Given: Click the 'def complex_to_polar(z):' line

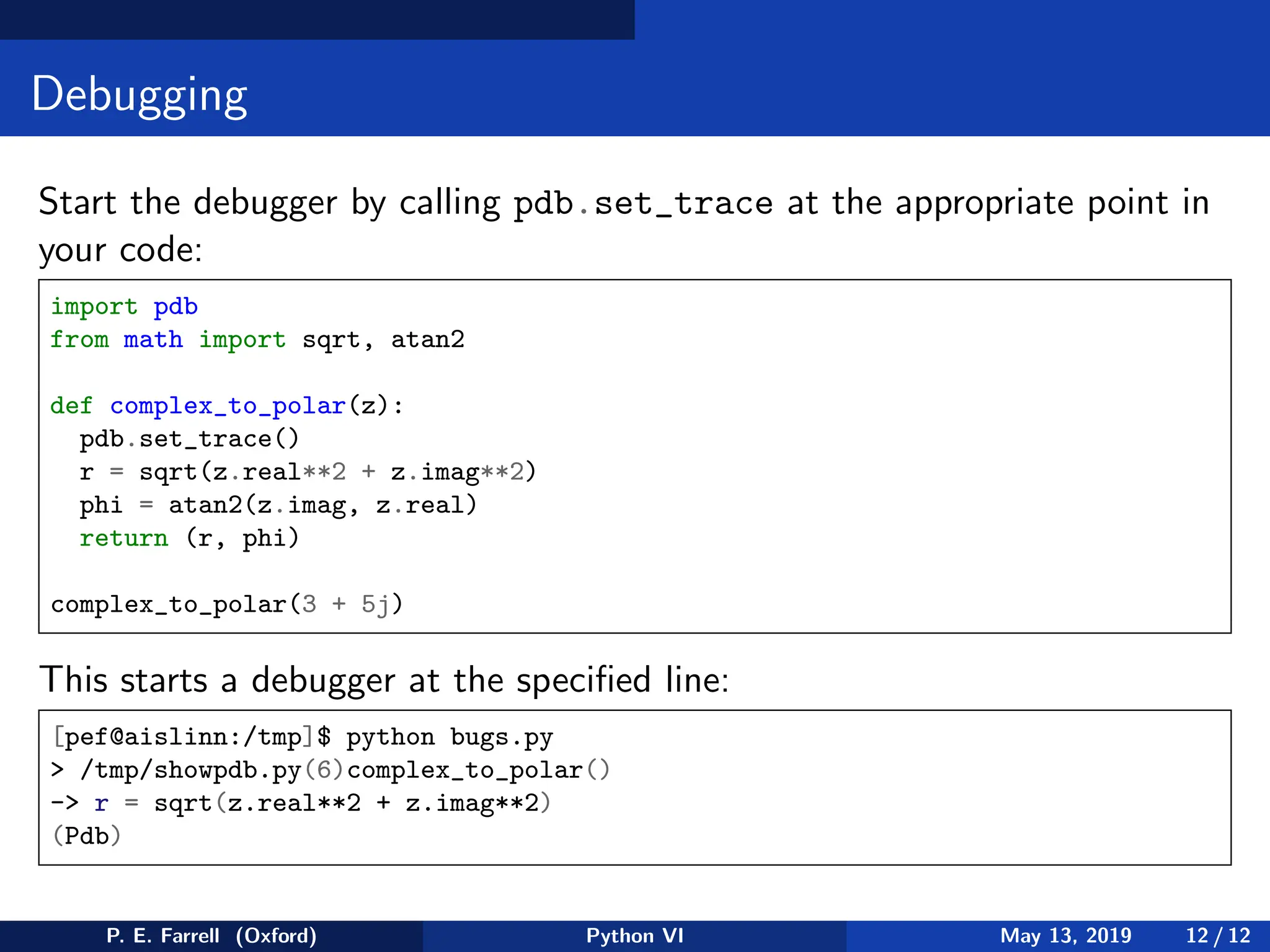Looking at the screenshot, I should 227,406.
